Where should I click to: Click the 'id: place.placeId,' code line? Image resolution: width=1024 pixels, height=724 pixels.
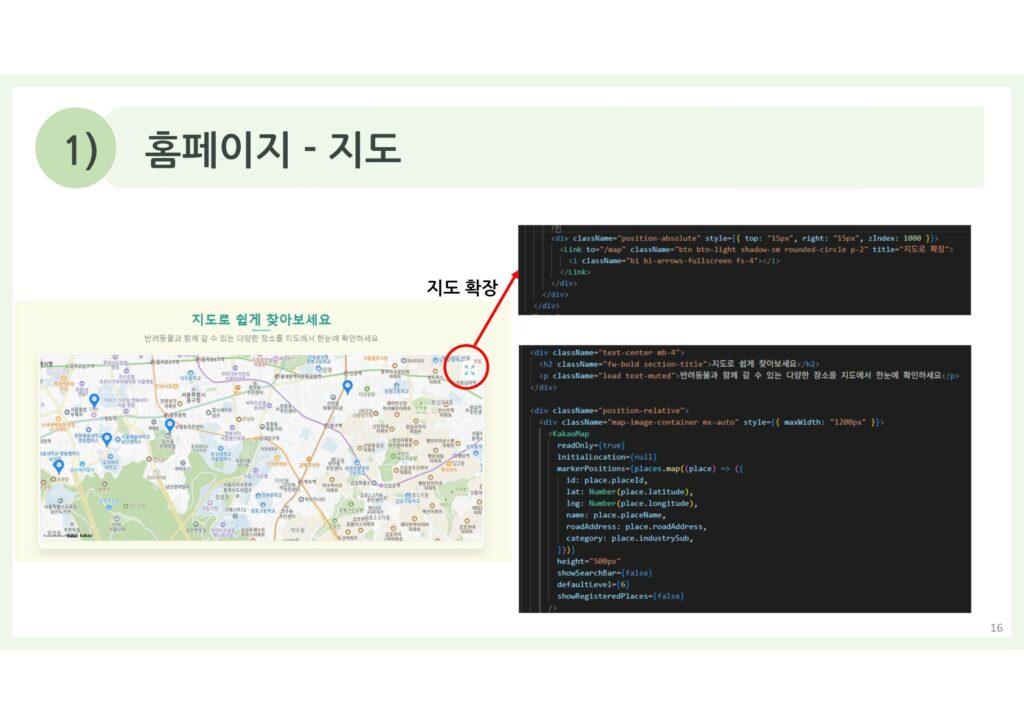tap(607, 480)
